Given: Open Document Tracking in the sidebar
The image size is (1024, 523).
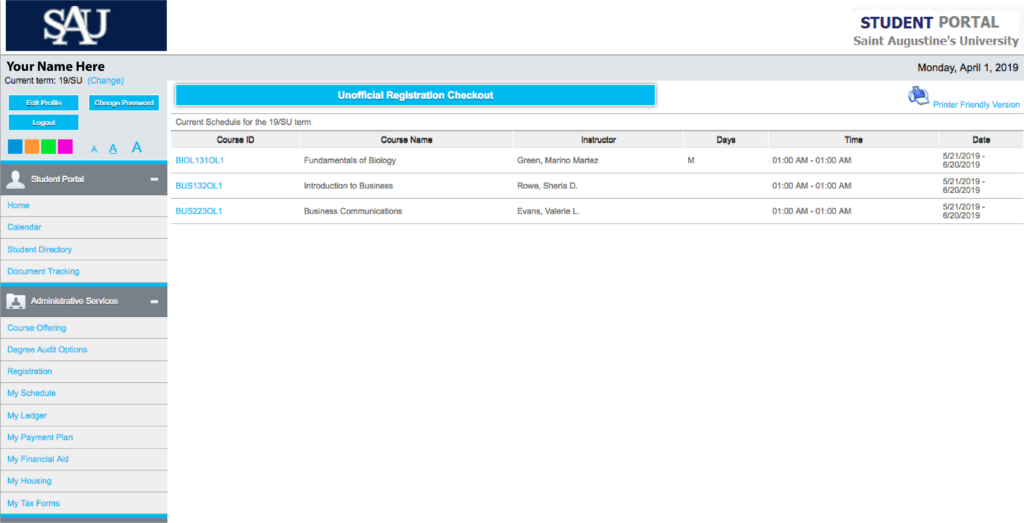Looking at the screenshot, I should tap(84, 271).
